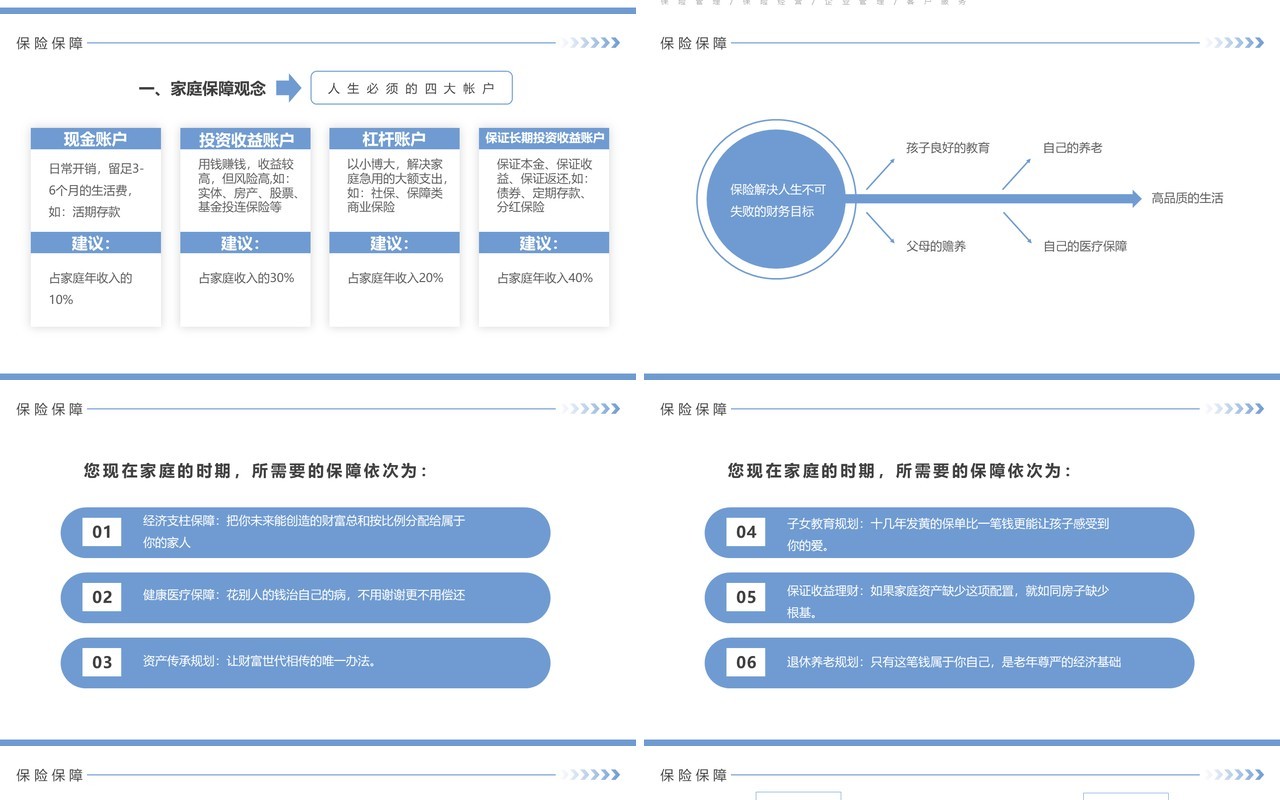Select the label 自己的养老
The height and width of the screenshot is (800, 1280).
tap(1073, 148)
